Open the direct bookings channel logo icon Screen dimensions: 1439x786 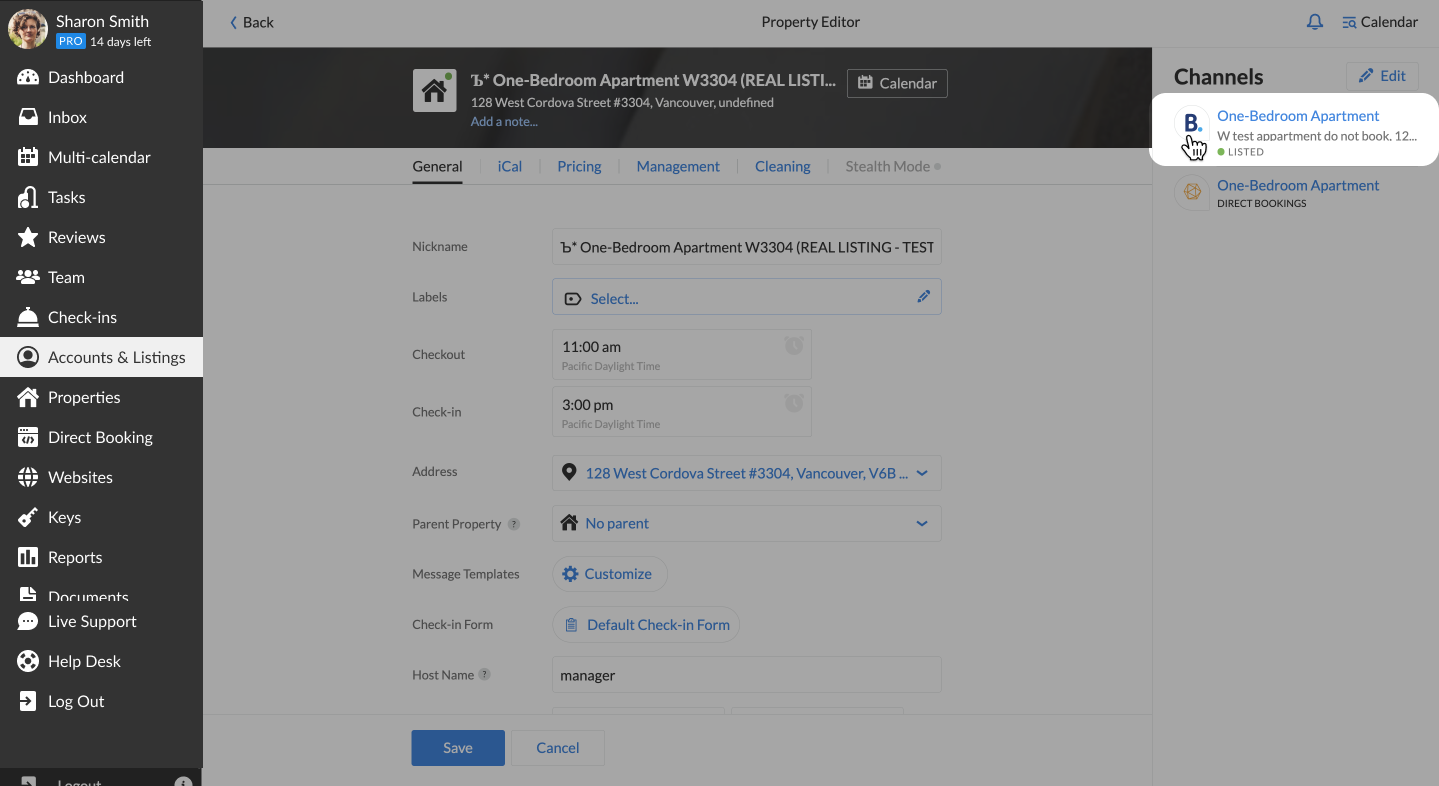1192,193
